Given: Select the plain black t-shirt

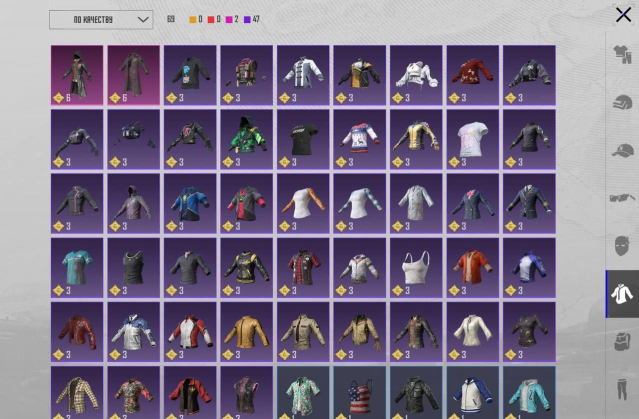Looking at the screenshot, I should click(303, 139).
